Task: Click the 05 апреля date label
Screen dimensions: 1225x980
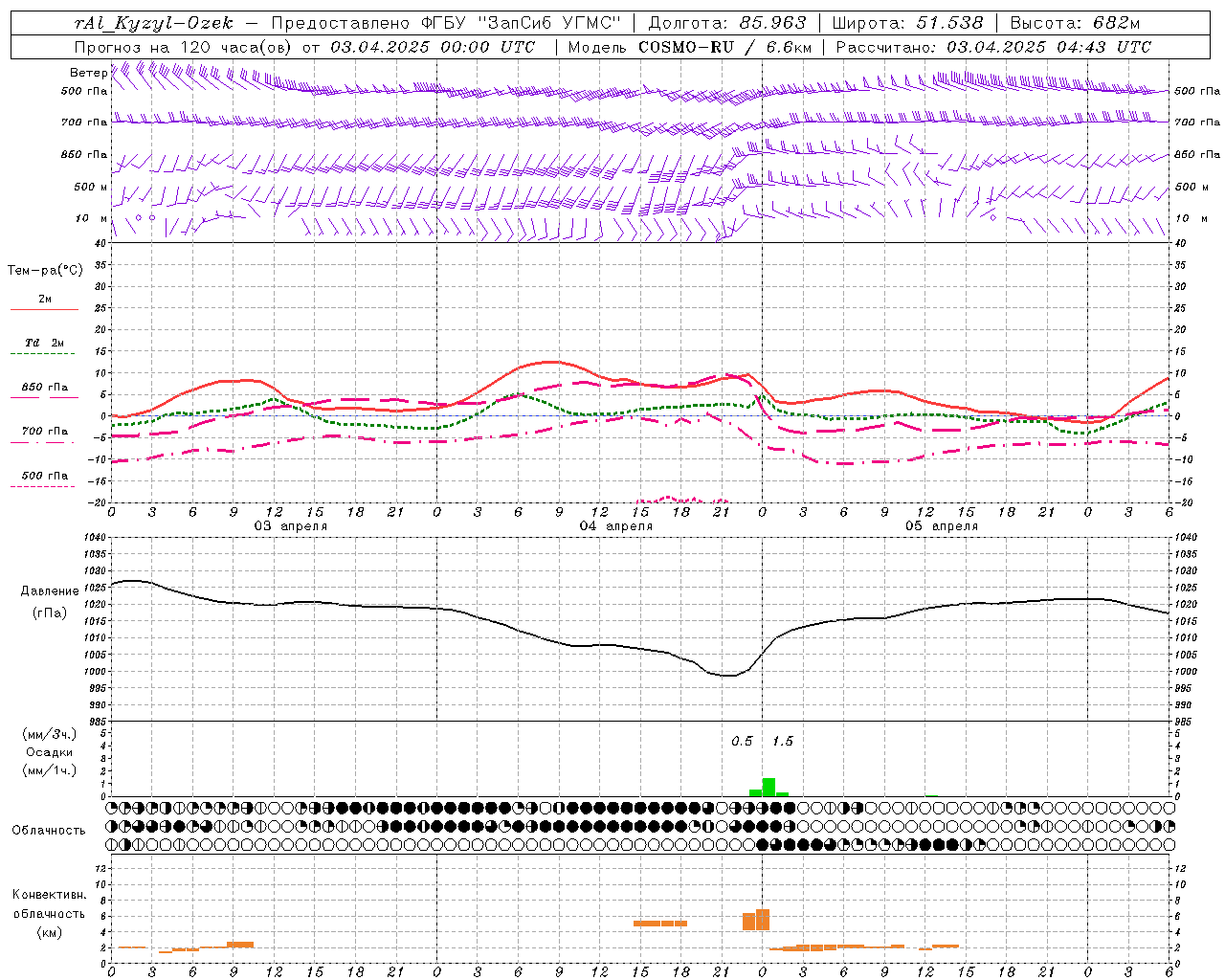Action: click(942, 526)
